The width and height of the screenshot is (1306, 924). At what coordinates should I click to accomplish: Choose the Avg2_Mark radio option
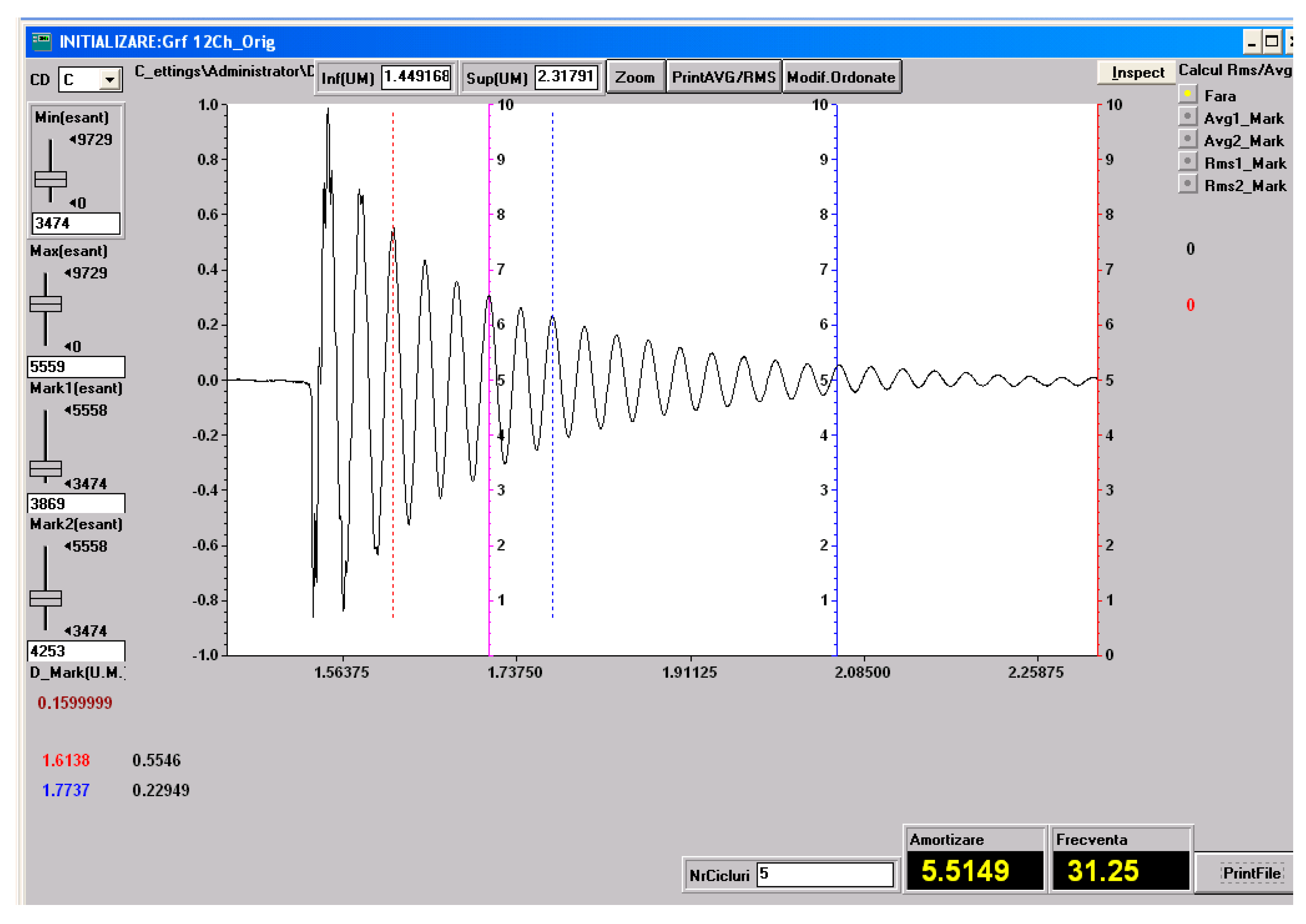(1187, 139)
